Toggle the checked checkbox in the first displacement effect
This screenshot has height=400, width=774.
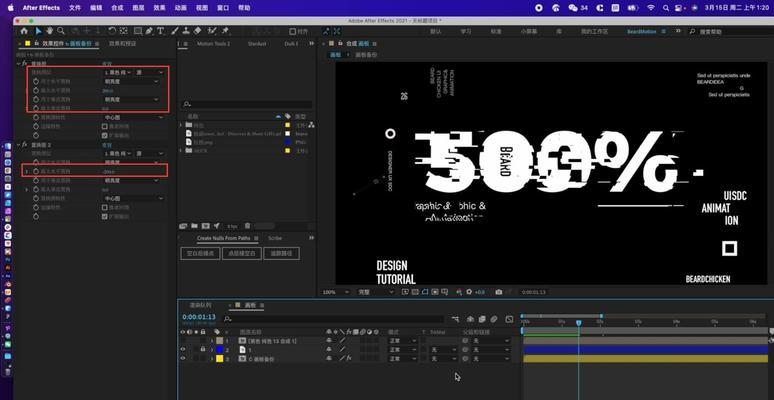pos(104,135)
